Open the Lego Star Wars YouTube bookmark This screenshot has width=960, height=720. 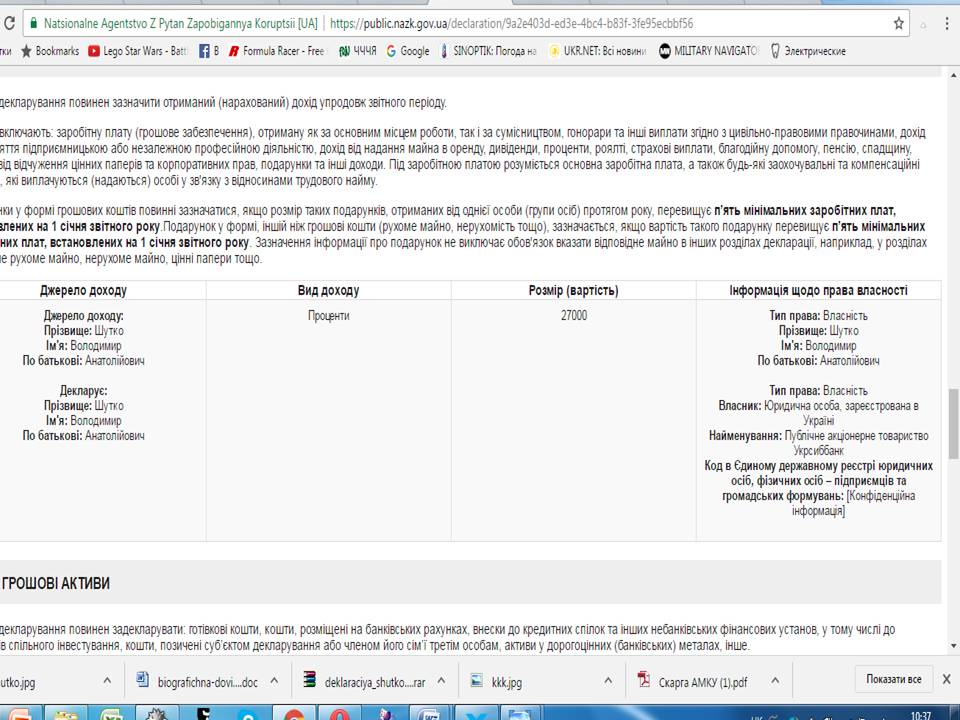pyautogui.click(x=138, y=51)
